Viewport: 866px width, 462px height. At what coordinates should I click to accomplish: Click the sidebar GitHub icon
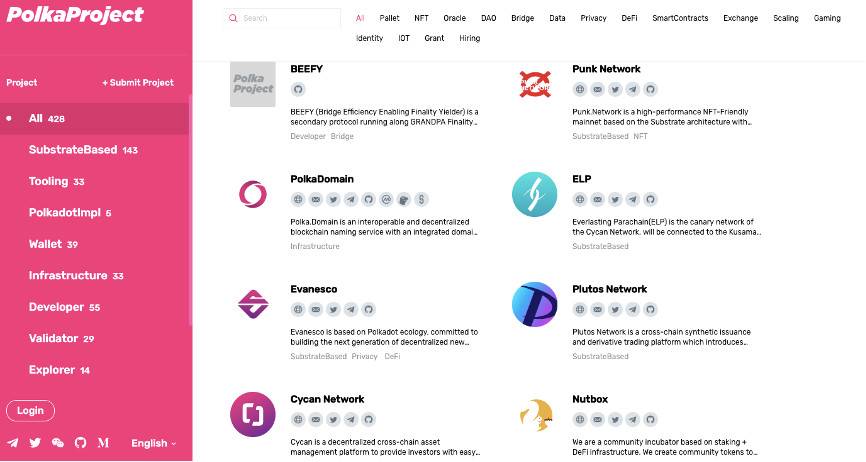tap(81, 442)
